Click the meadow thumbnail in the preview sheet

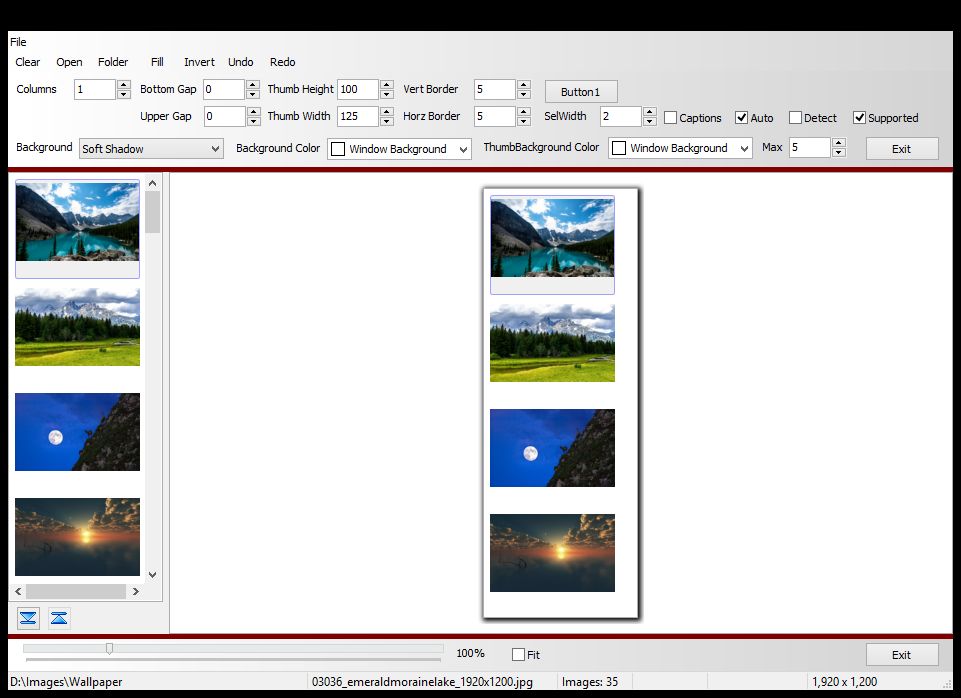pyautogui.click(x=552, y=343)
